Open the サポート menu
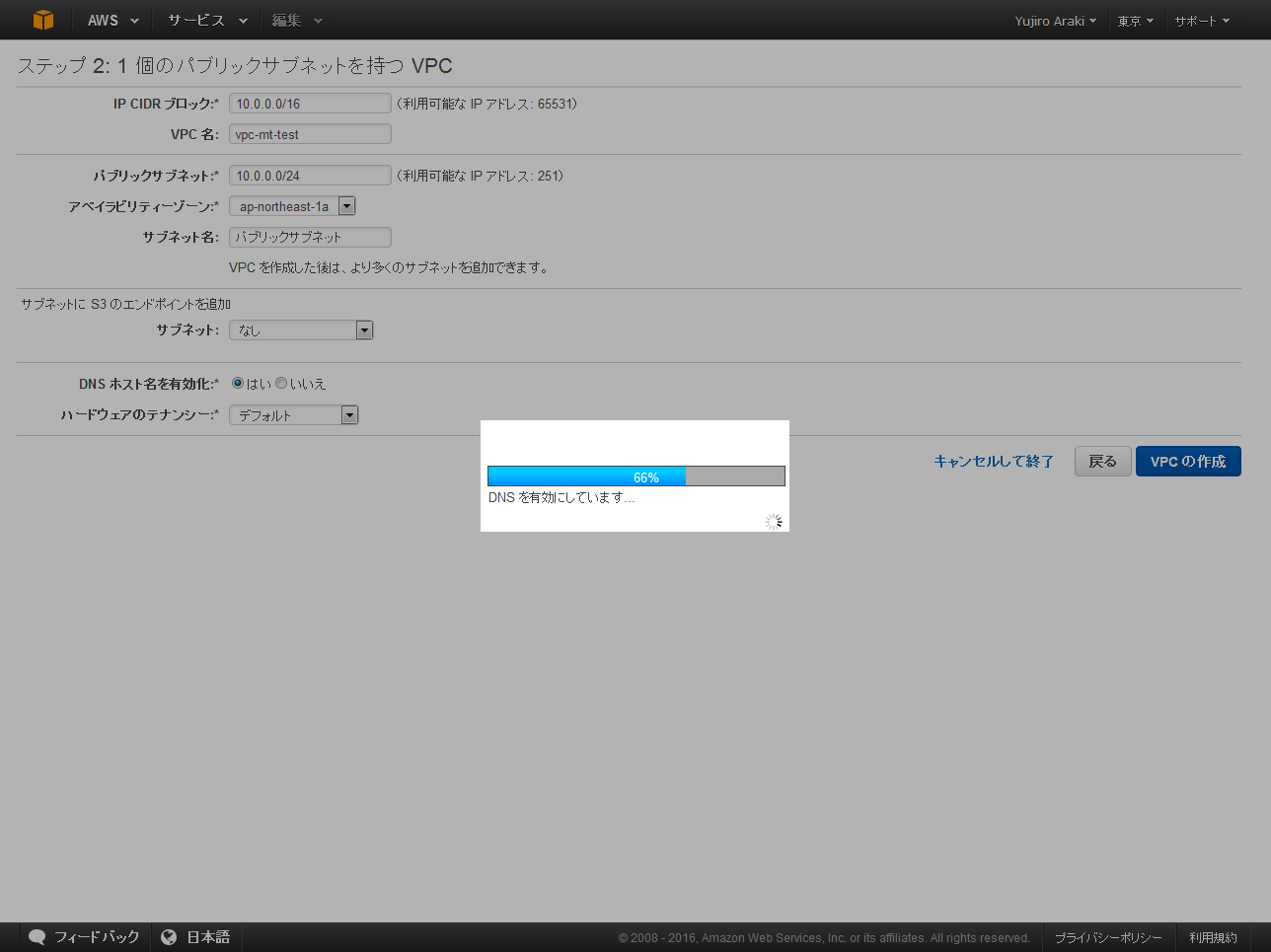The height and width of the screenshot is (952, 1271). 1202,21
